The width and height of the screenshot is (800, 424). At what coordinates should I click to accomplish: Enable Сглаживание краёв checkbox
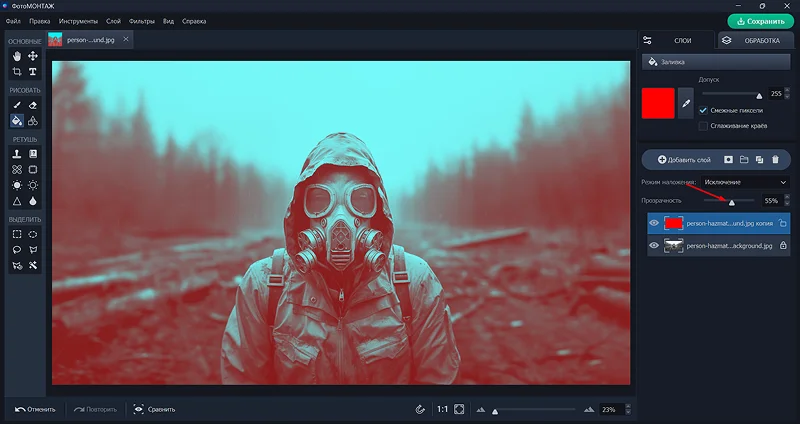703,126
